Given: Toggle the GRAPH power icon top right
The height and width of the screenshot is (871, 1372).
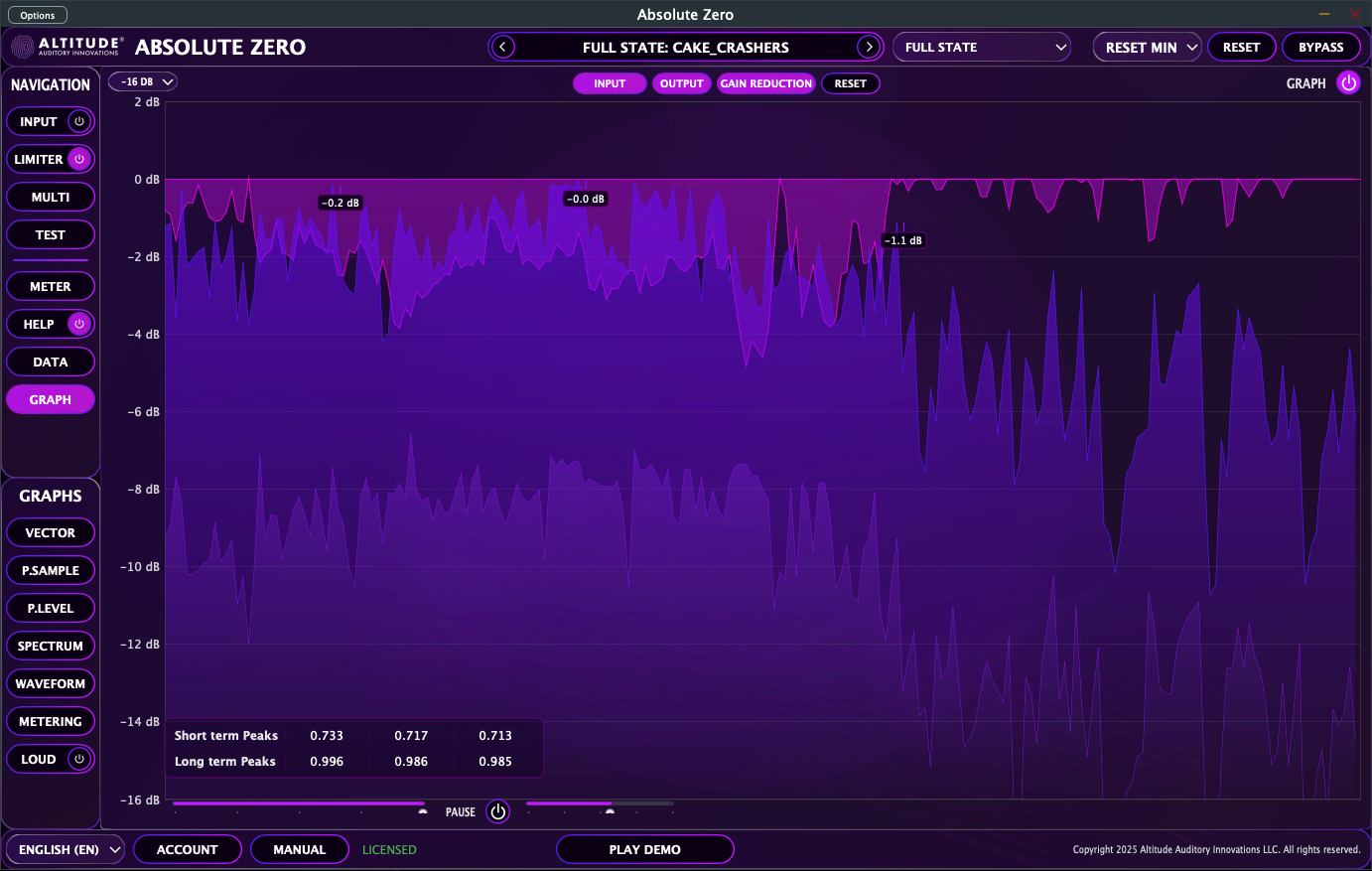Looking at the screenshot, I should click(1348, 83).
